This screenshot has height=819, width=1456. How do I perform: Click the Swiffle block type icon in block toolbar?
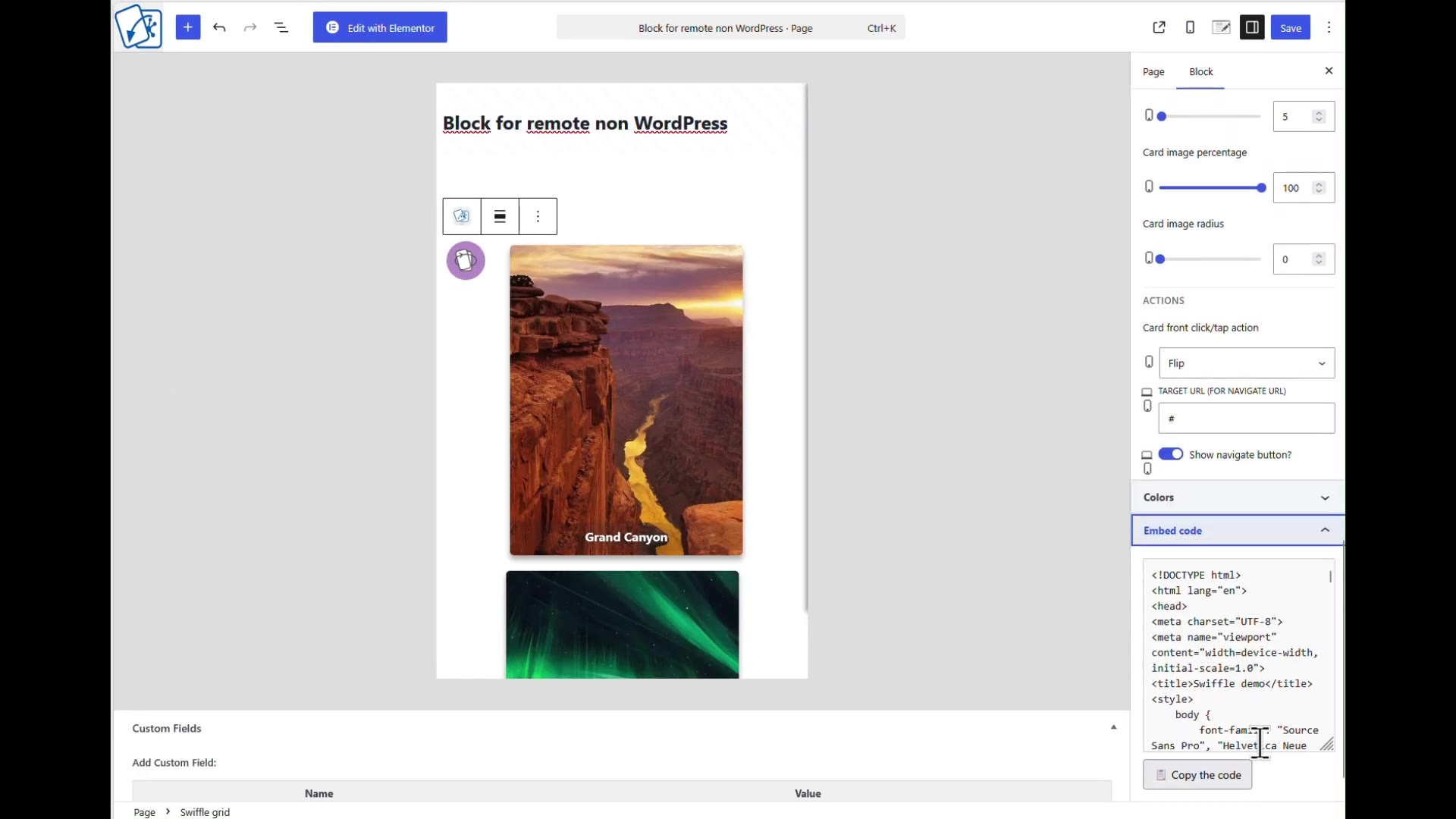462,216
